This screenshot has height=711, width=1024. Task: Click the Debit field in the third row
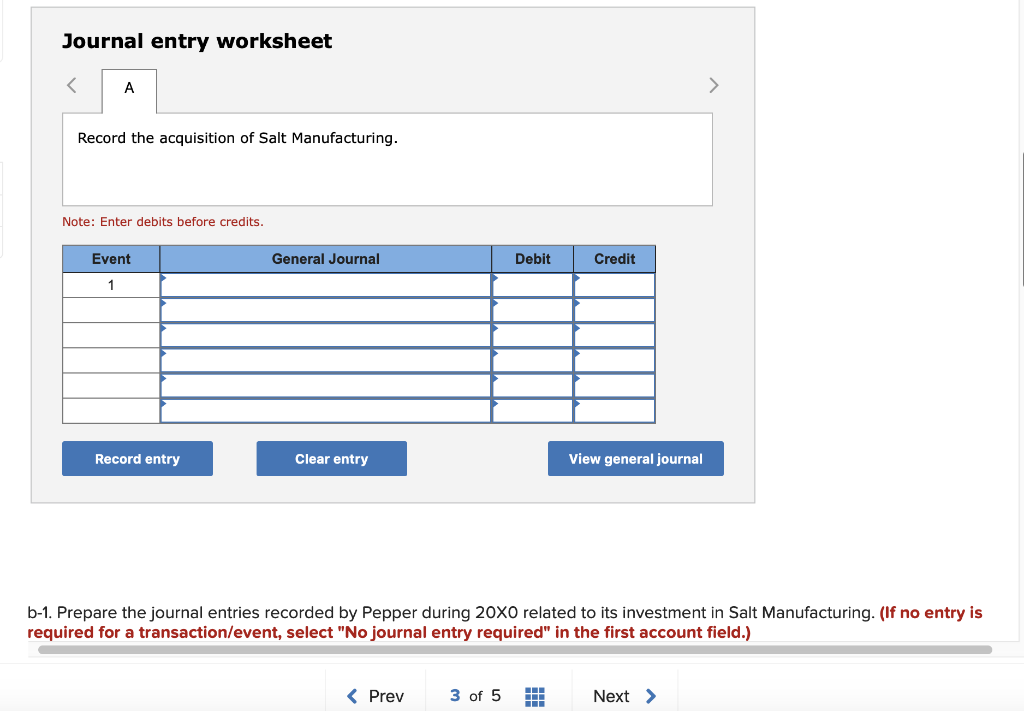pos(532,335)
